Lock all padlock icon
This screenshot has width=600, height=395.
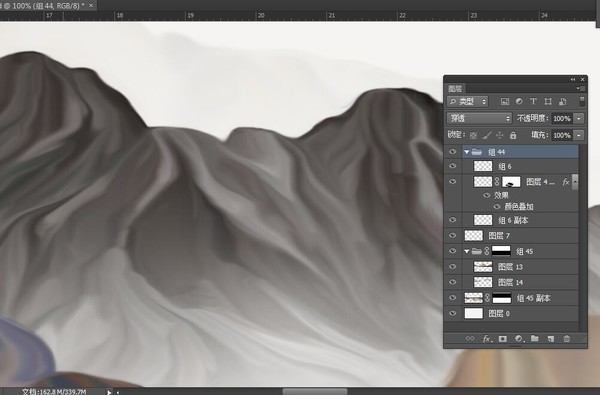[513, 135]
